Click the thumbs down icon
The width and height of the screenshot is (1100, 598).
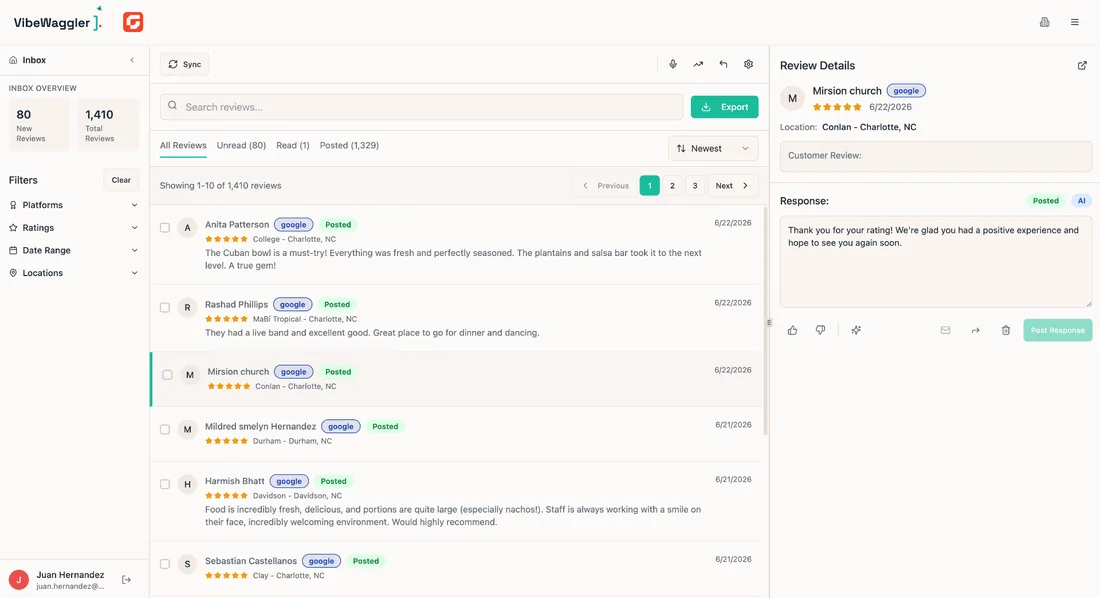click(820, 330)
